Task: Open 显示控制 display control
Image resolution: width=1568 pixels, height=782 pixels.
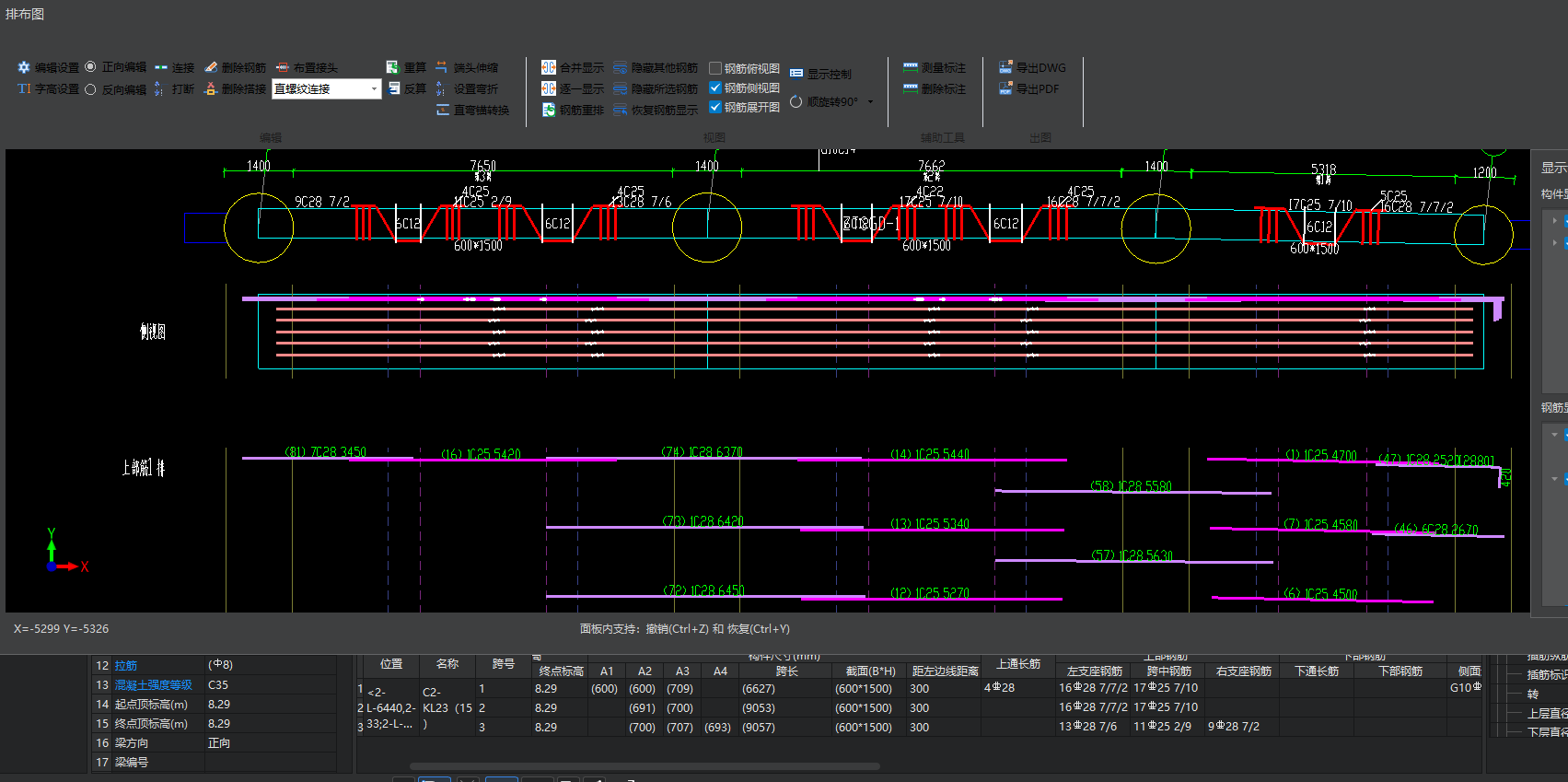Action: [820, 75]
